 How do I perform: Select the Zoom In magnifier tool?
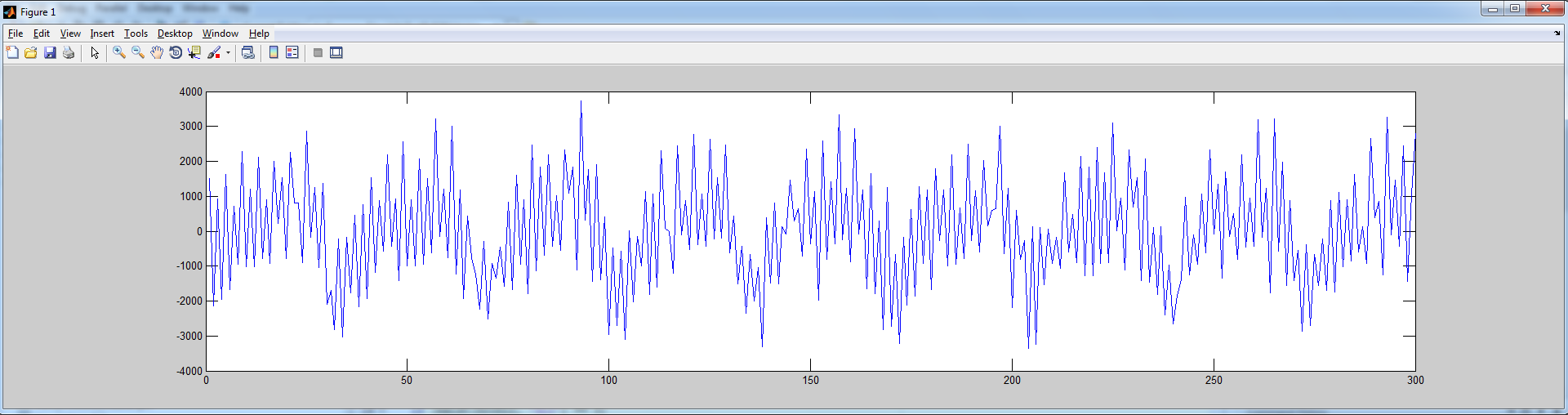click(x=119, y=52)
